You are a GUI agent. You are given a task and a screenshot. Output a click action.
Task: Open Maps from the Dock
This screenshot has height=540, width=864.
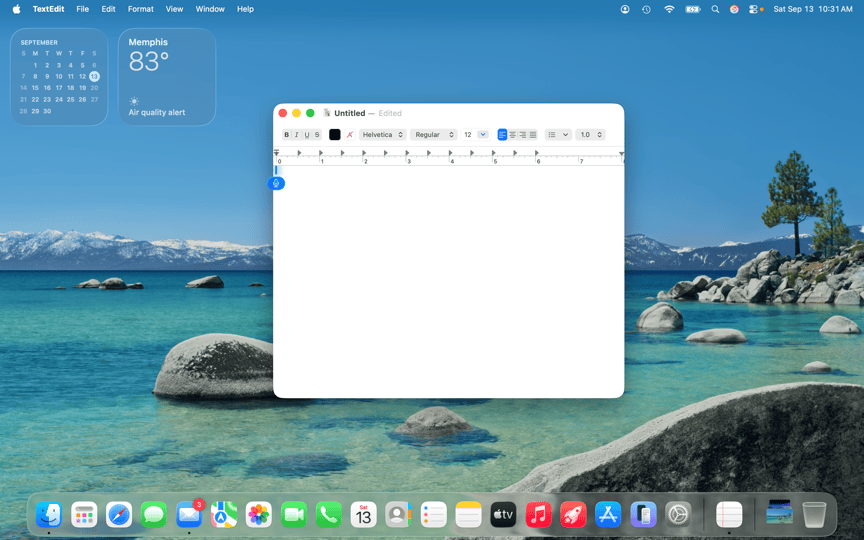click(x=224, y=515)
